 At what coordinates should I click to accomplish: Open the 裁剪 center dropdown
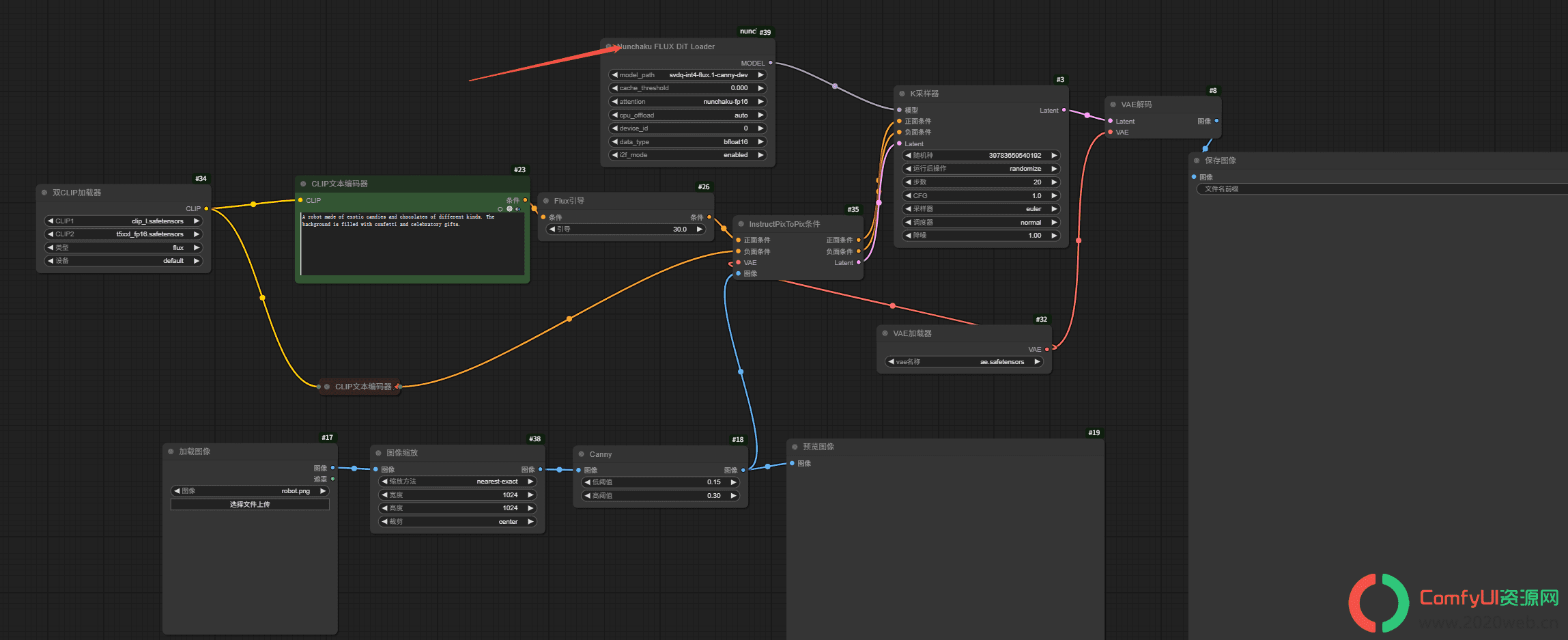click(457, 522)
